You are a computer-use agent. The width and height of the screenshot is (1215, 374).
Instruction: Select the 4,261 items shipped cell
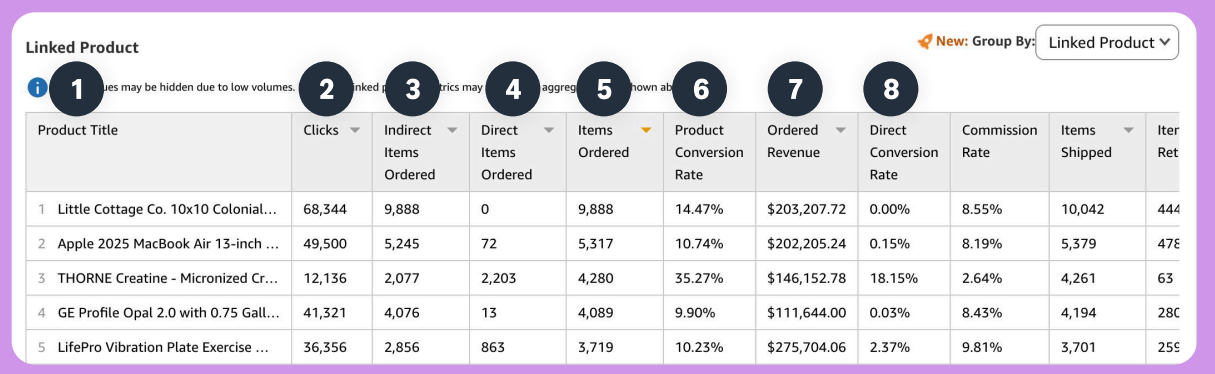click(1097, 278)
